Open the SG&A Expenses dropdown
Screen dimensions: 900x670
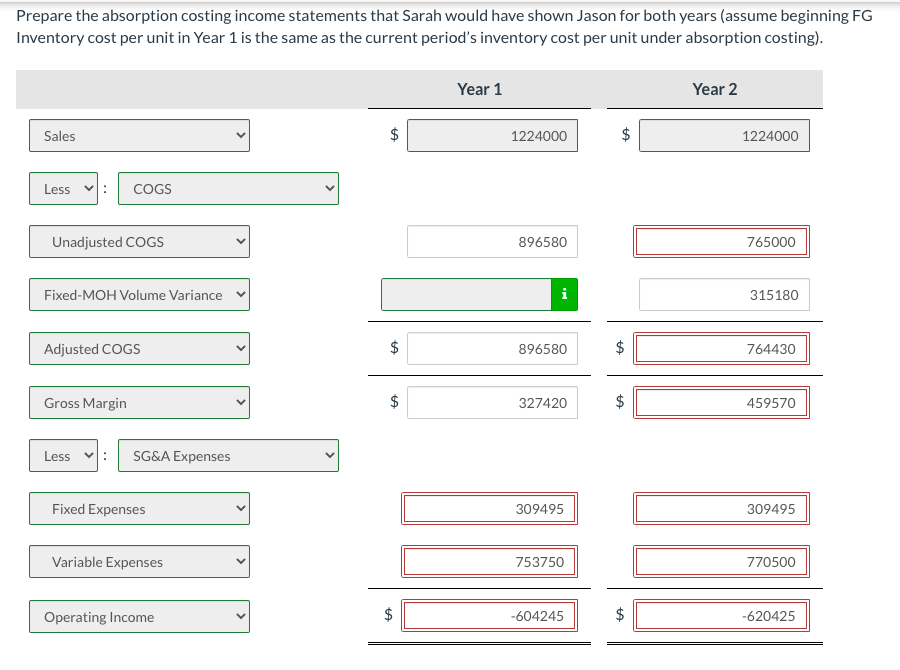(x=228, y=456)
